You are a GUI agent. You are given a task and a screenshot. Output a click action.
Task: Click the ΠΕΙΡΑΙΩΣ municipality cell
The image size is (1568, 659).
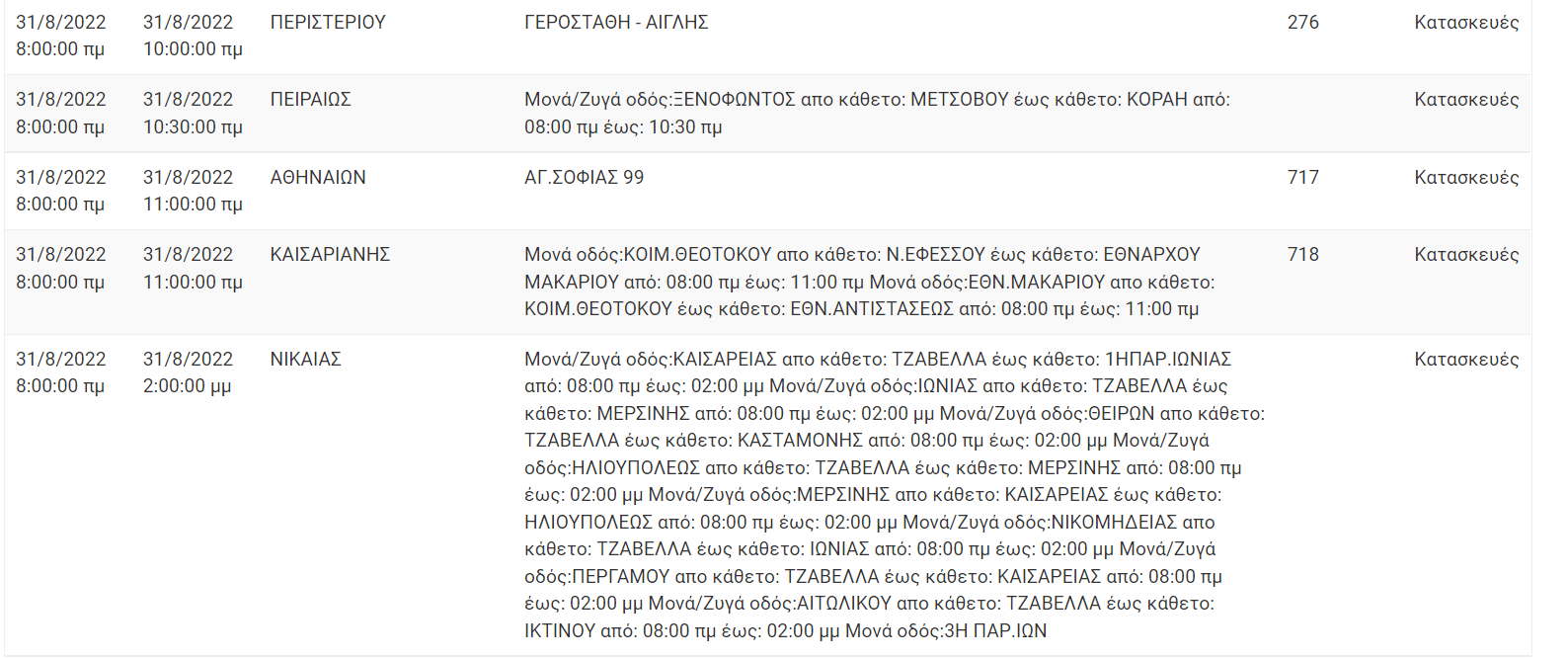310,100
